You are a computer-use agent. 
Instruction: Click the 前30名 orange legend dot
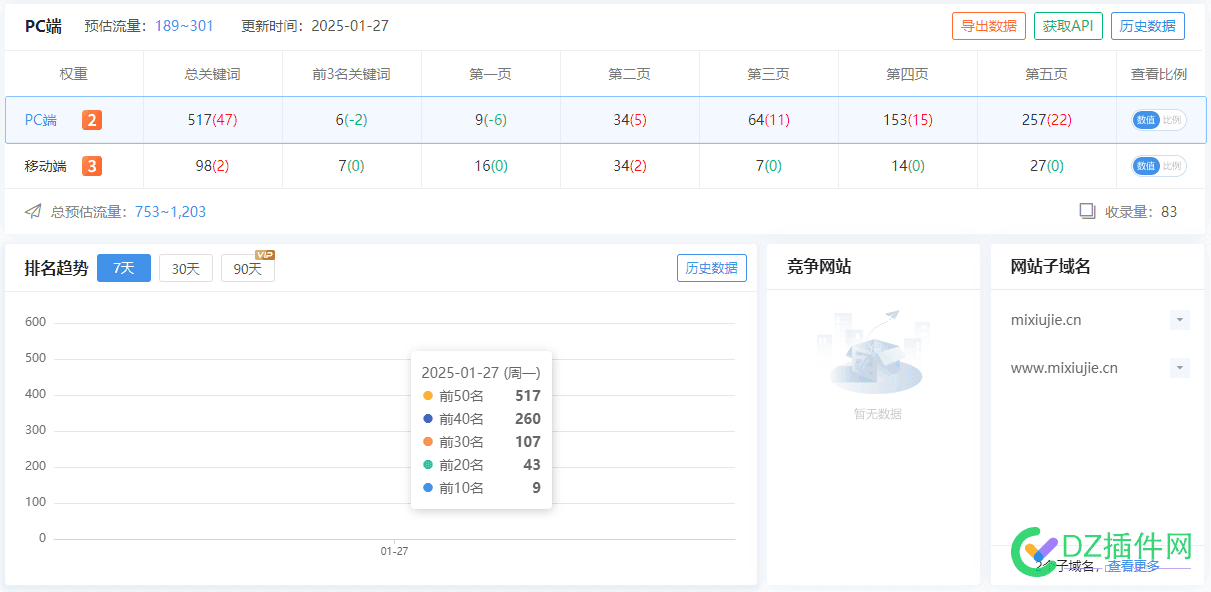[428, 442]
